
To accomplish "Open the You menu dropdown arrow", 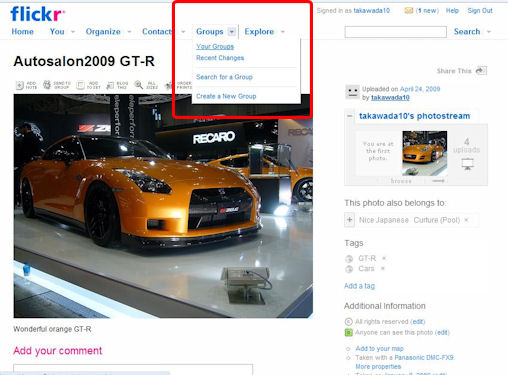I will click(x=73, y=32).
